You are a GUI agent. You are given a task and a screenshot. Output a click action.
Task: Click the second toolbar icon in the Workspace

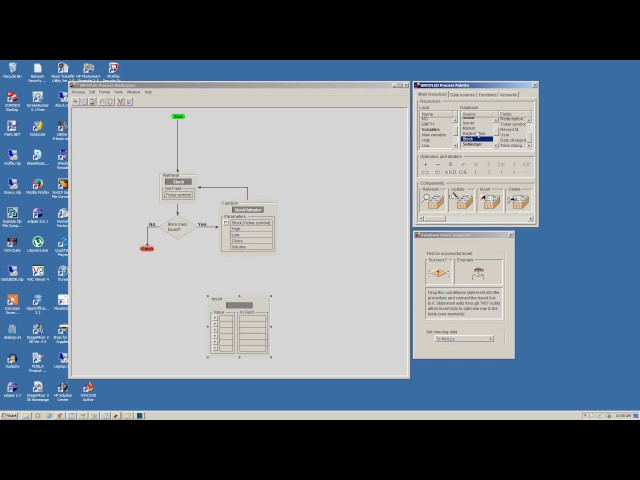84,101
